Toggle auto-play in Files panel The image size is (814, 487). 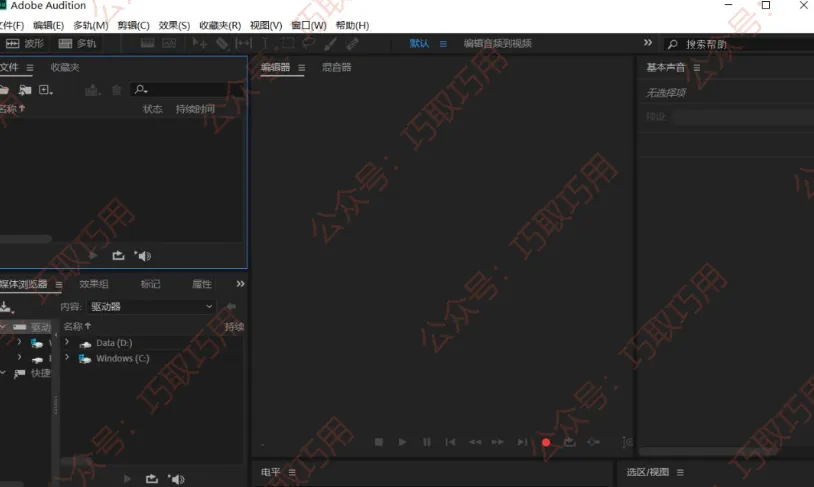(x=143, y=255)
